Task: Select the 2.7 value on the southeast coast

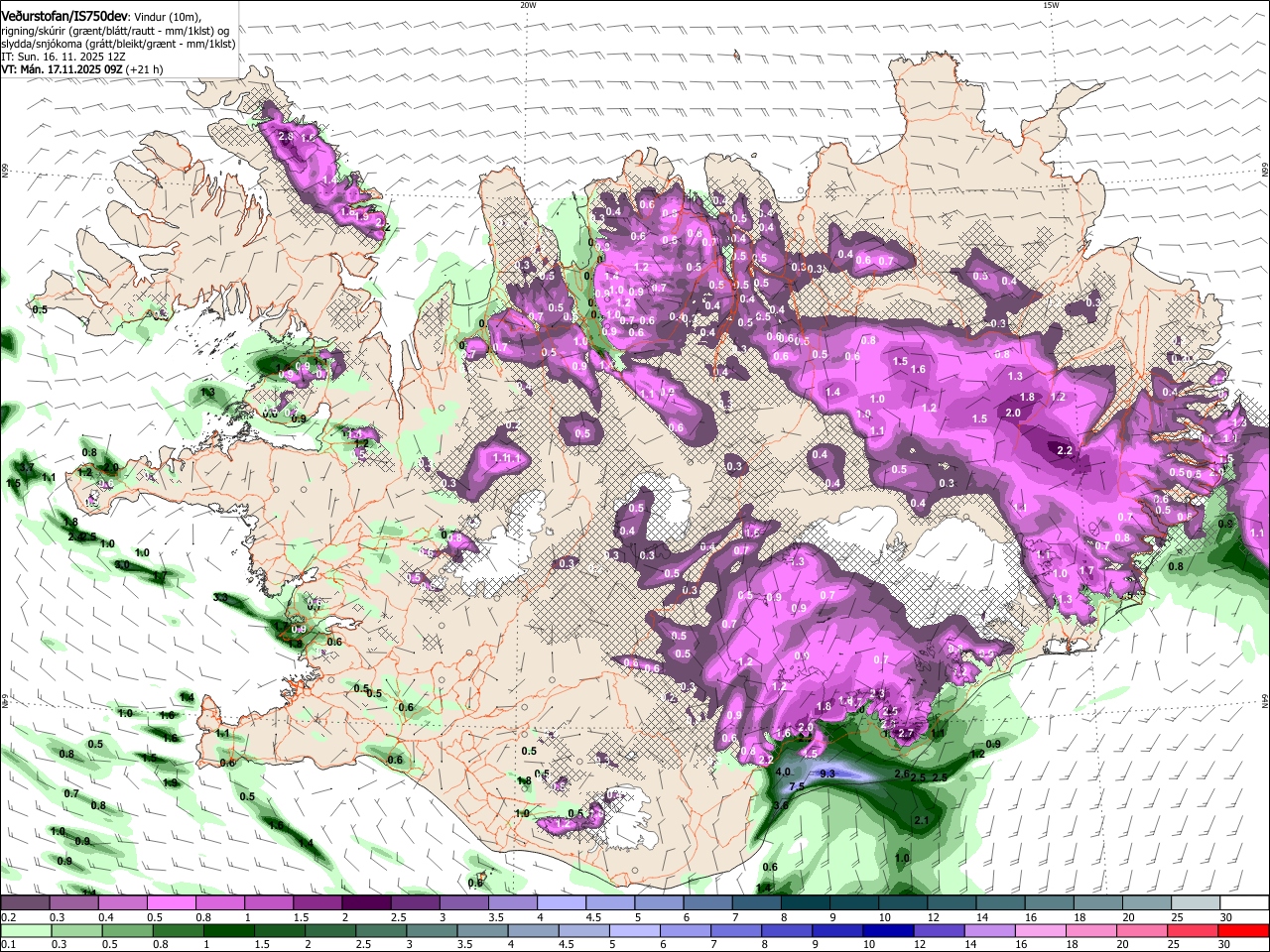Action: (x=905, y=733)
